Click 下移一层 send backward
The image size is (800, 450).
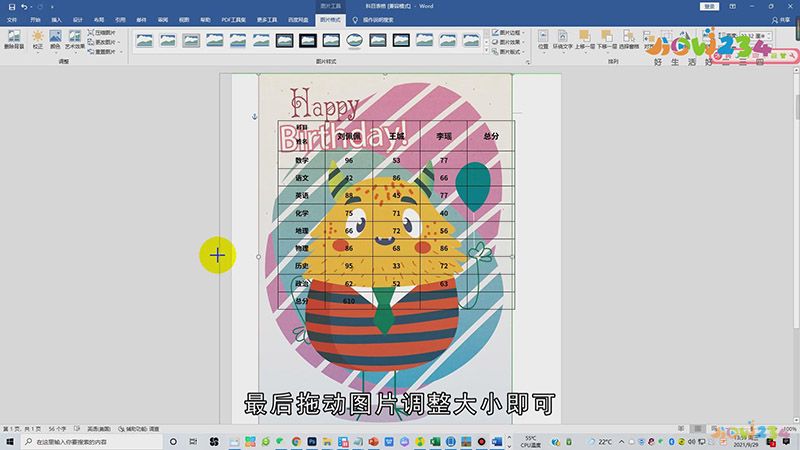click(x=606, y=40)
